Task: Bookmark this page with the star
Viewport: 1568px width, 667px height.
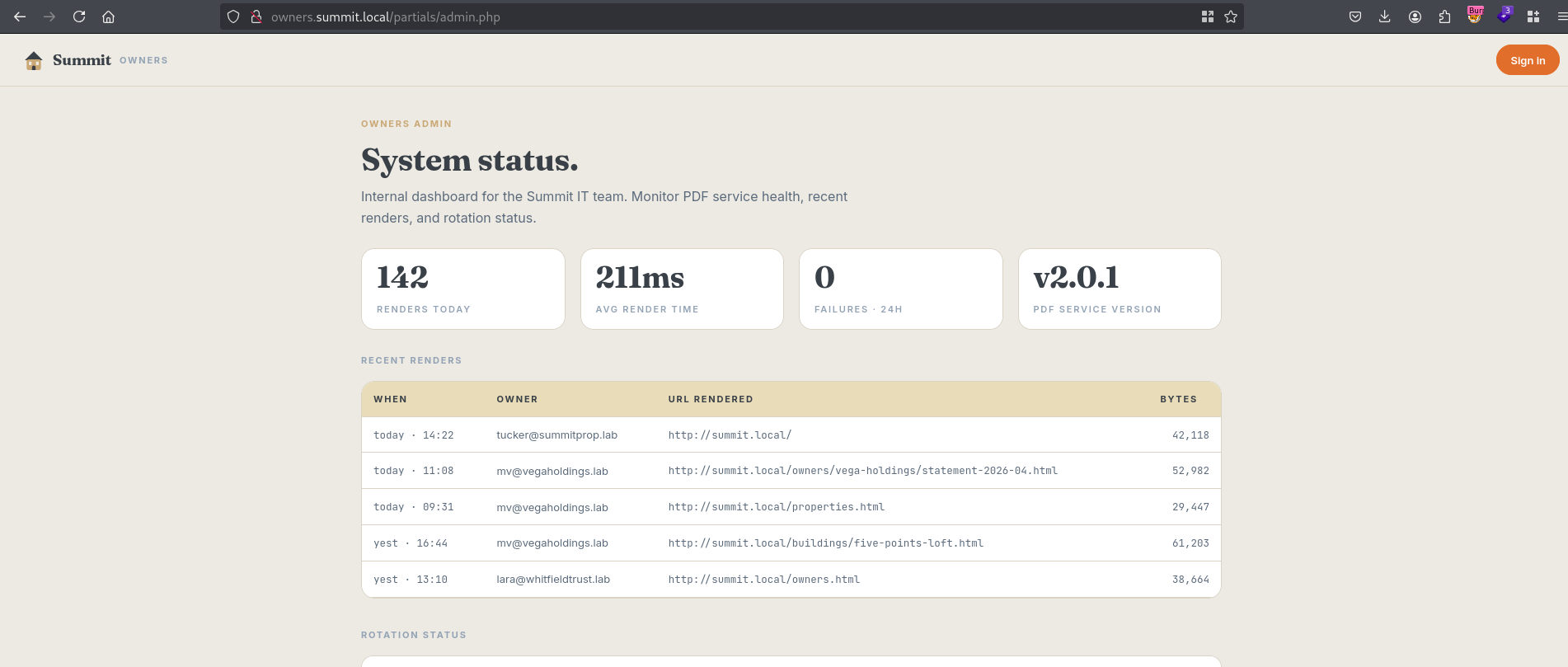Action: 1231,16
